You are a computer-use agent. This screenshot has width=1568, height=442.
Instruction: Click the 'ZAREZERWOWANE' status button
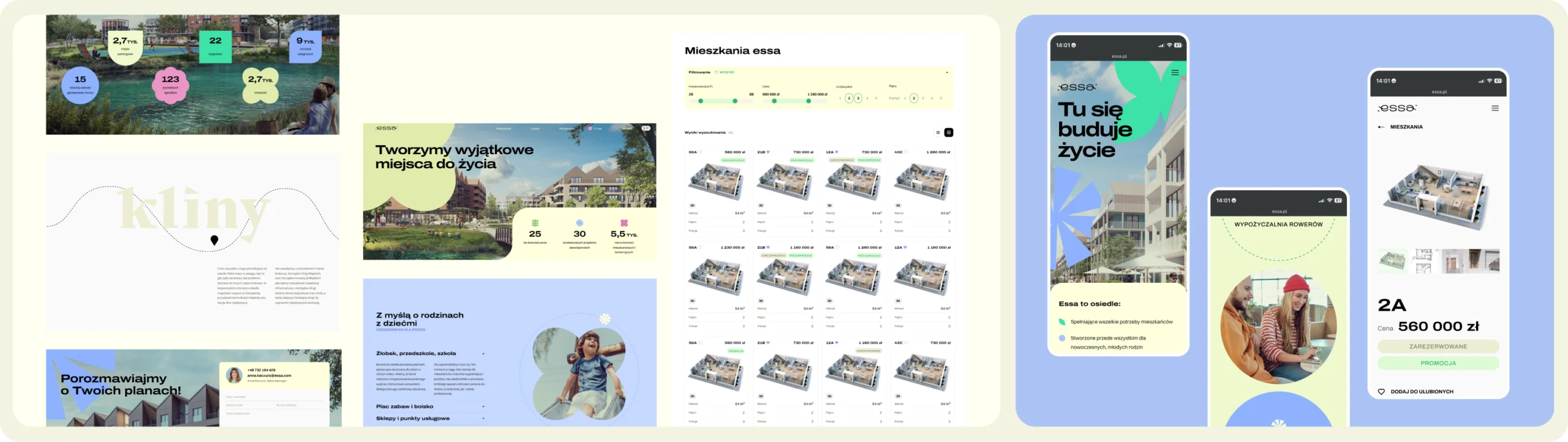1438,346
